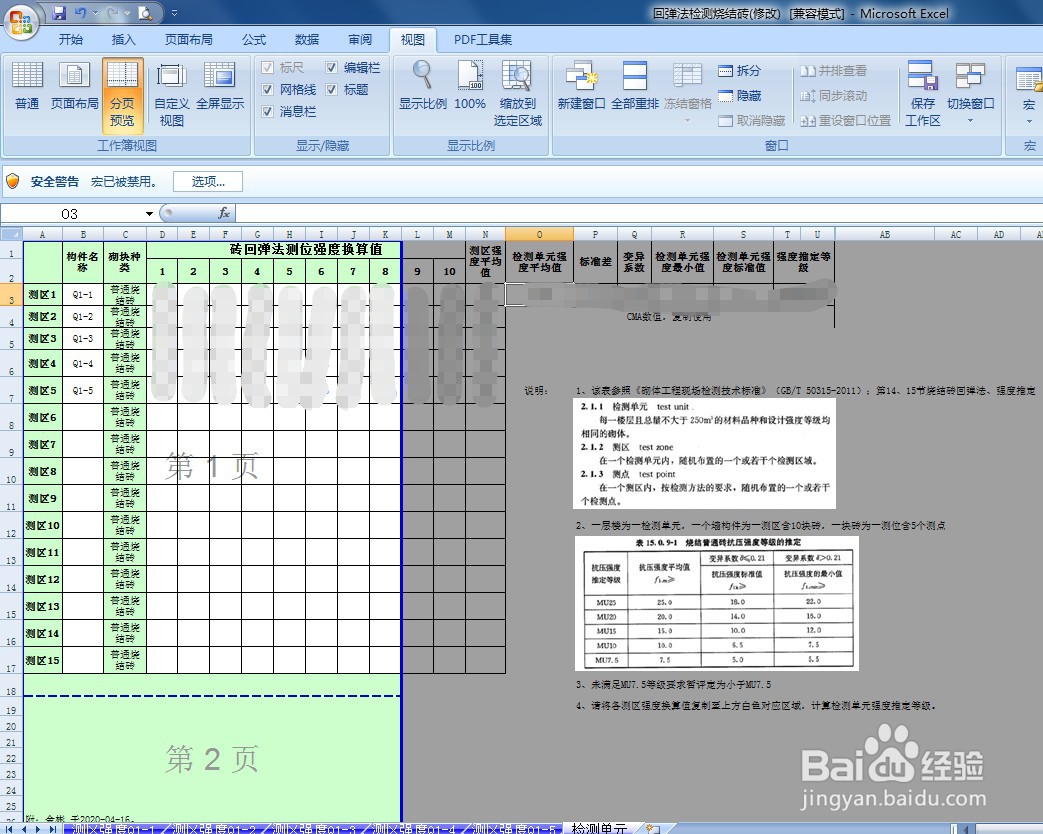Screen dimensions: 1043x834
Task: Click the security warning shield icon
Action: 13,181
